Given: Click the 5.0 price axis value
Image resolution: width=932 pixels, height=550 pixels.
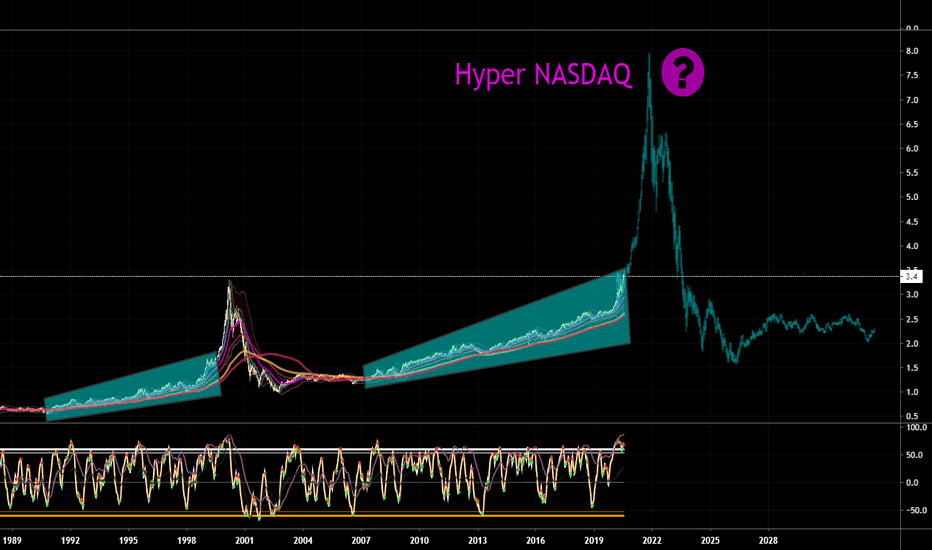Looking at the screenshot, I should [912, 197].
